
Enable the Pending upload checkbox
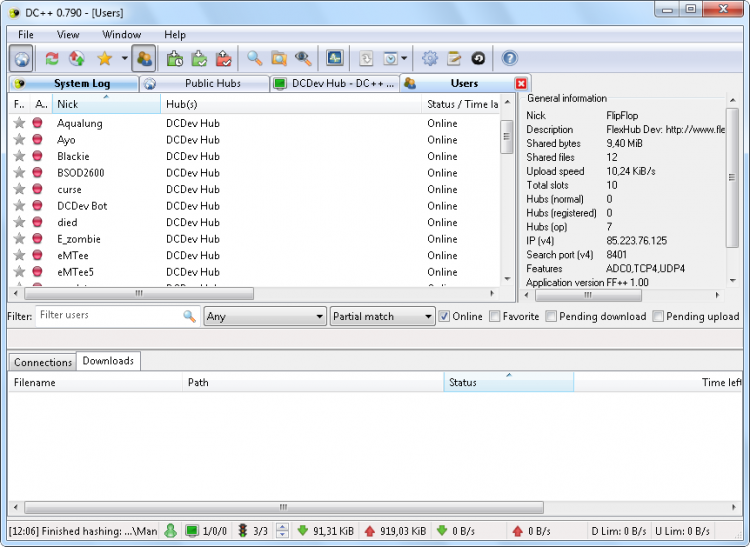pyautogui.click(x=658, y=316)
